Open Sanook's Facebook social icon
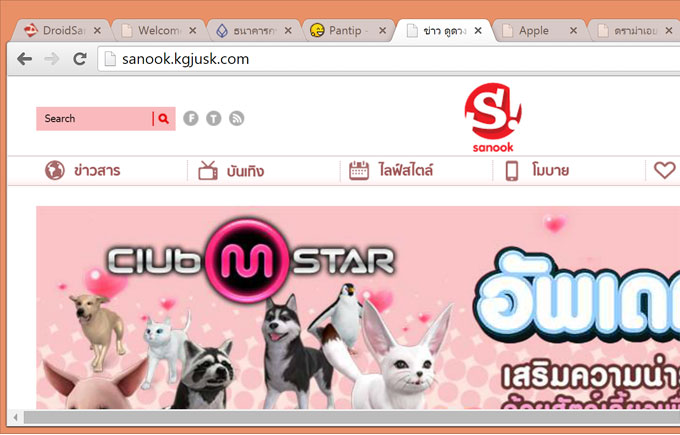680x435 pixels. pos(191,119)
